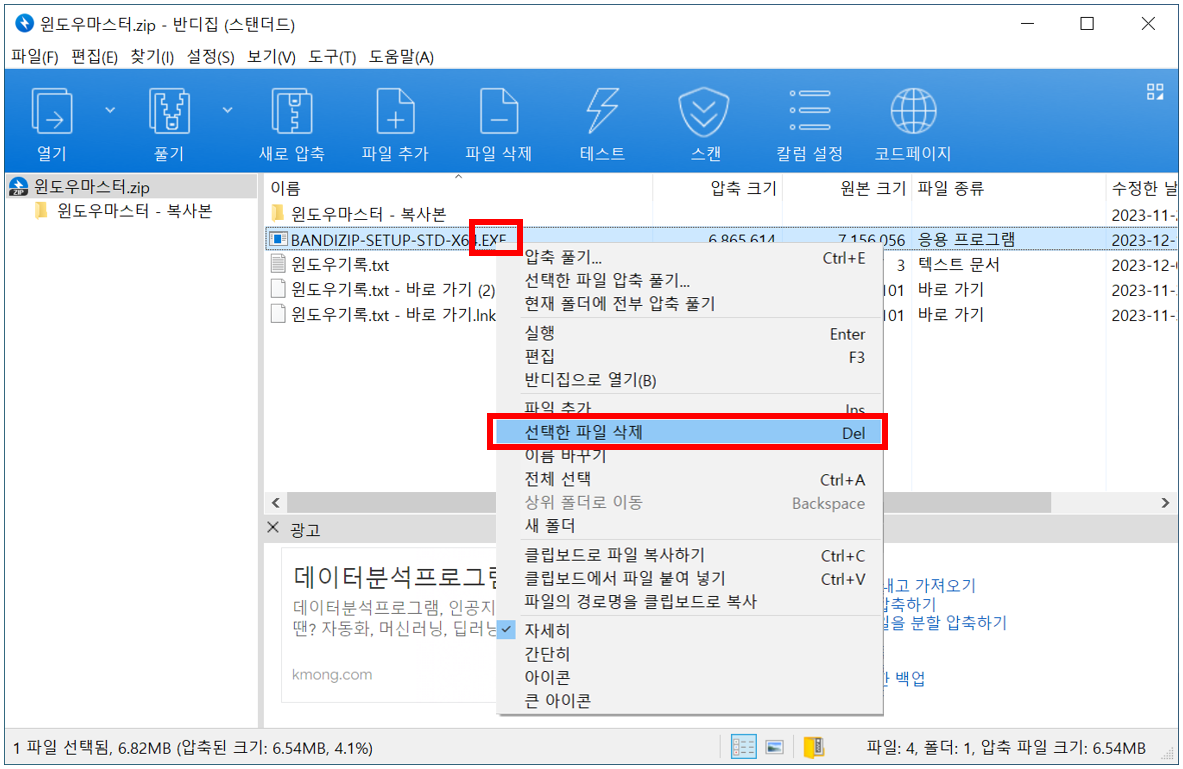
Task: Choose 클립보드에서 파일 붙여 넣기
Action: click(x=690, y=579)
